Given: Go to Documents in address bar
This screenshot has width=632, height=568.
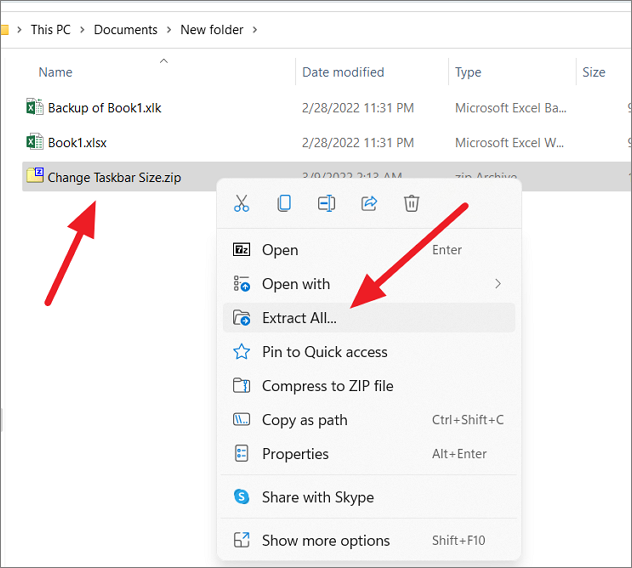Looking at the screenshot, I should tap(125, 30).
